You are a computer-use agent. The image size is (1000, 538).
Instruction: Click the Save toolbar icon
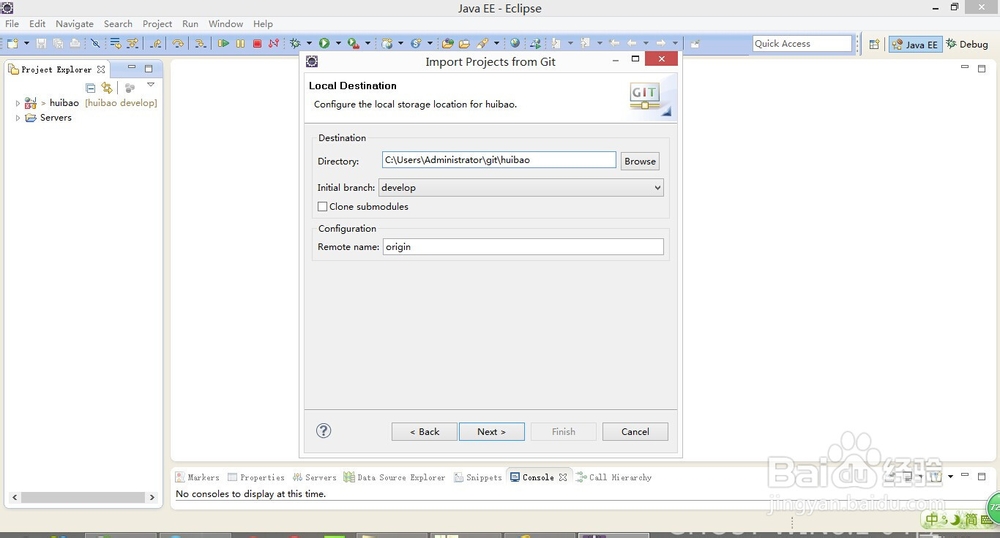click(41, 43)
